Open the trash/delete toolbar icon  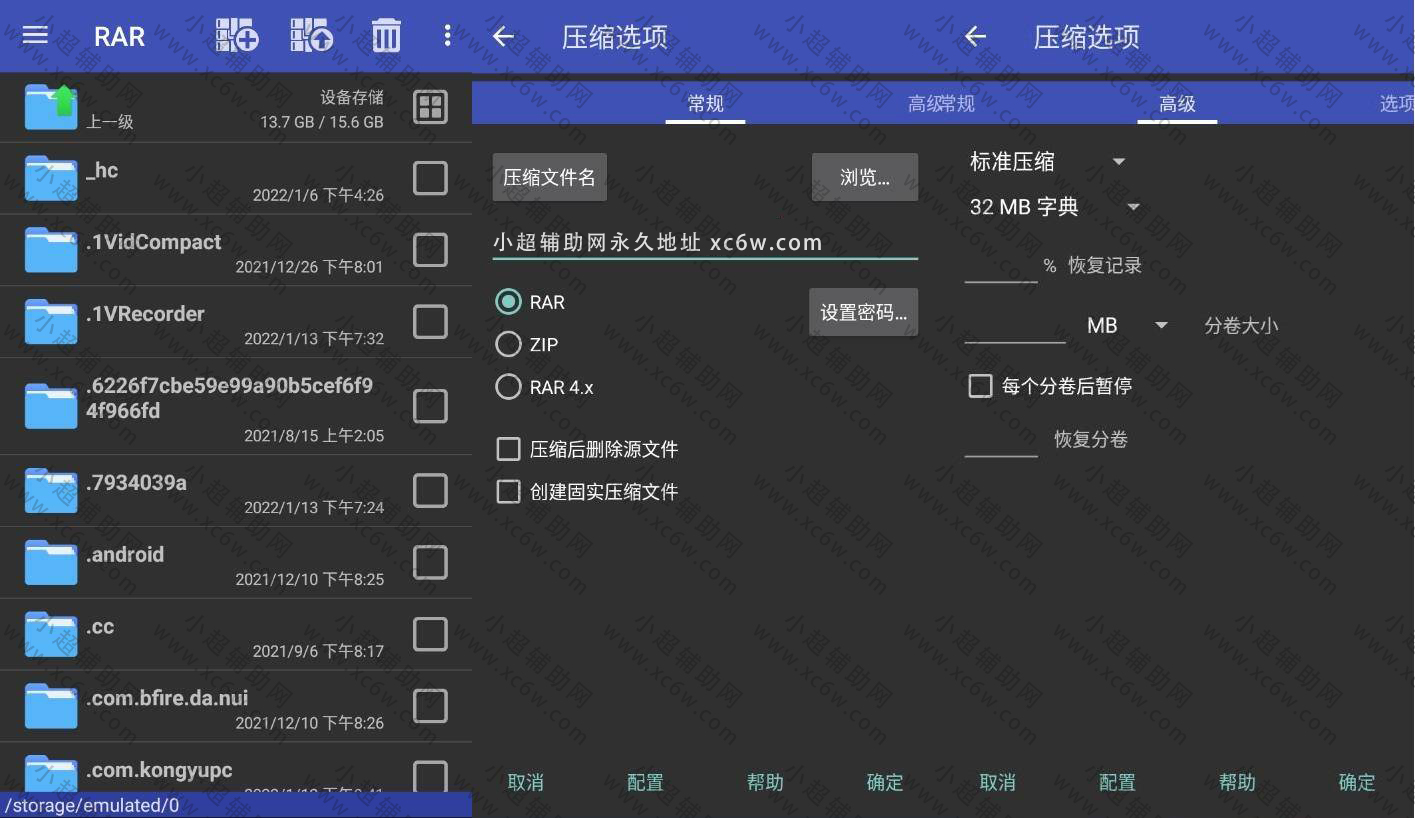(x=386, y=36)
